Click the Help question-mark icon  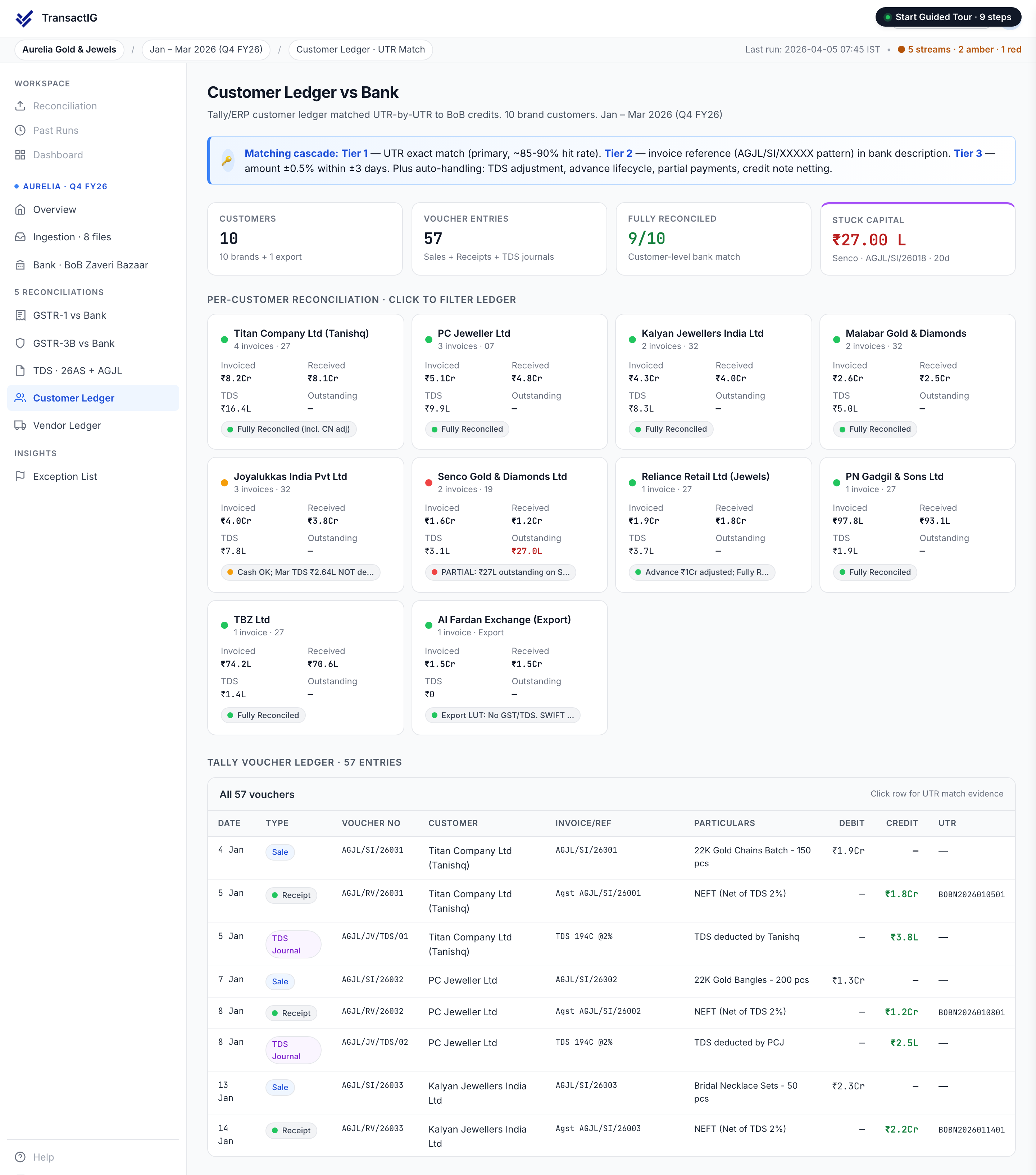[20, 1157]
